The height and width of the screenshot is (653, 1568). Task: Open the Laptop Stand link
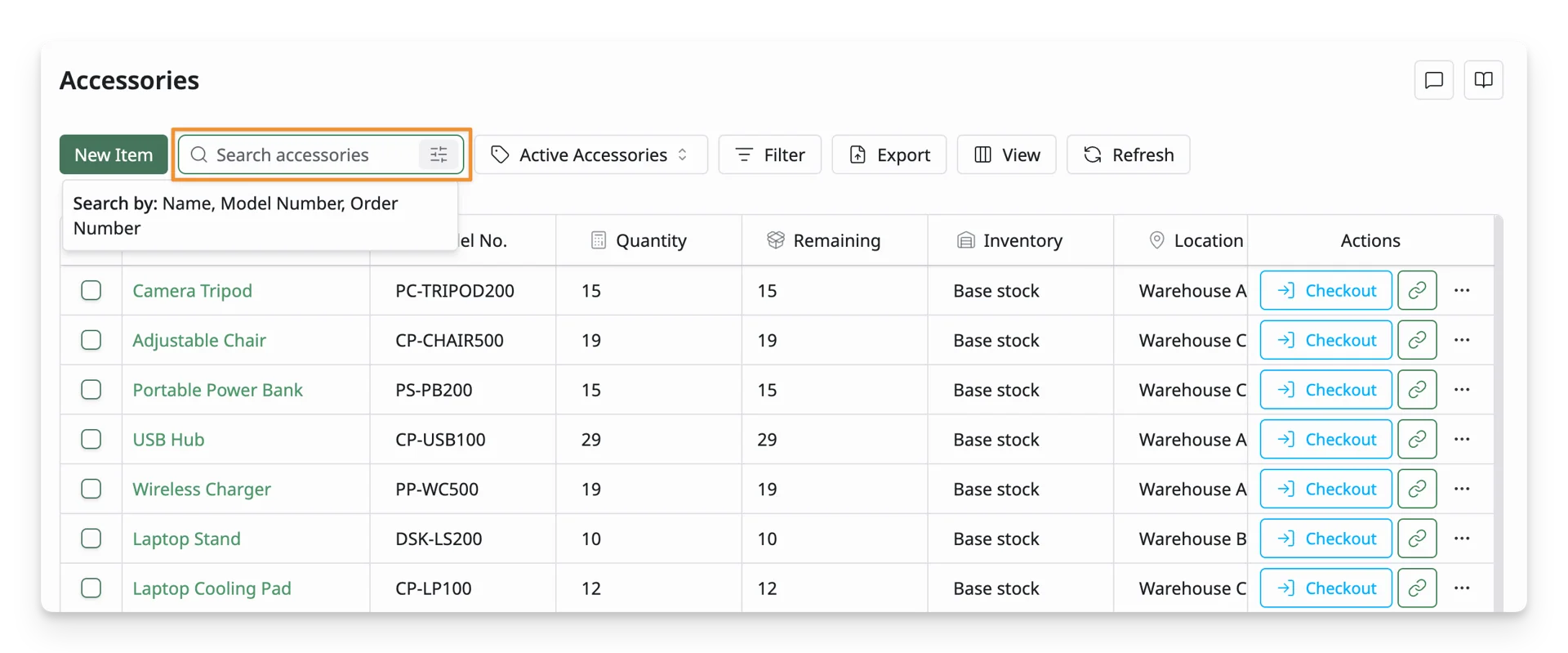click(x=186, y=539)
